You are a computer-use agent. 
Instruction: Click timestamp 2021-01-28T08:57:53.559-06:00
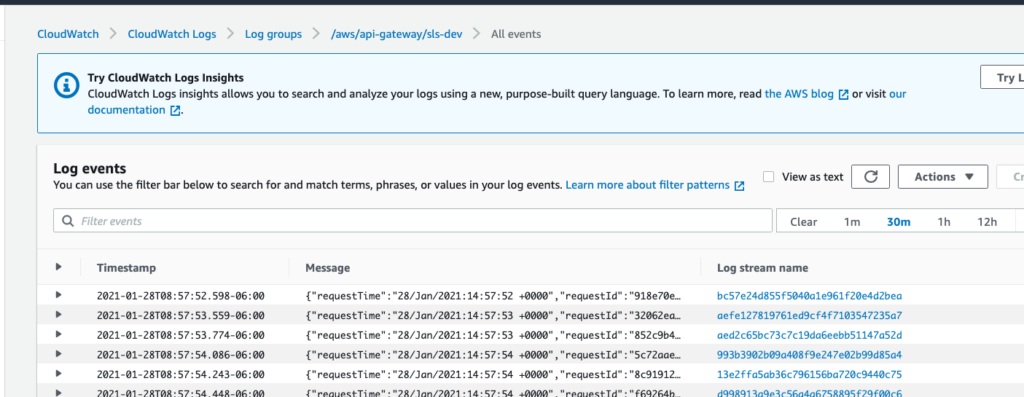click(180, 316)
